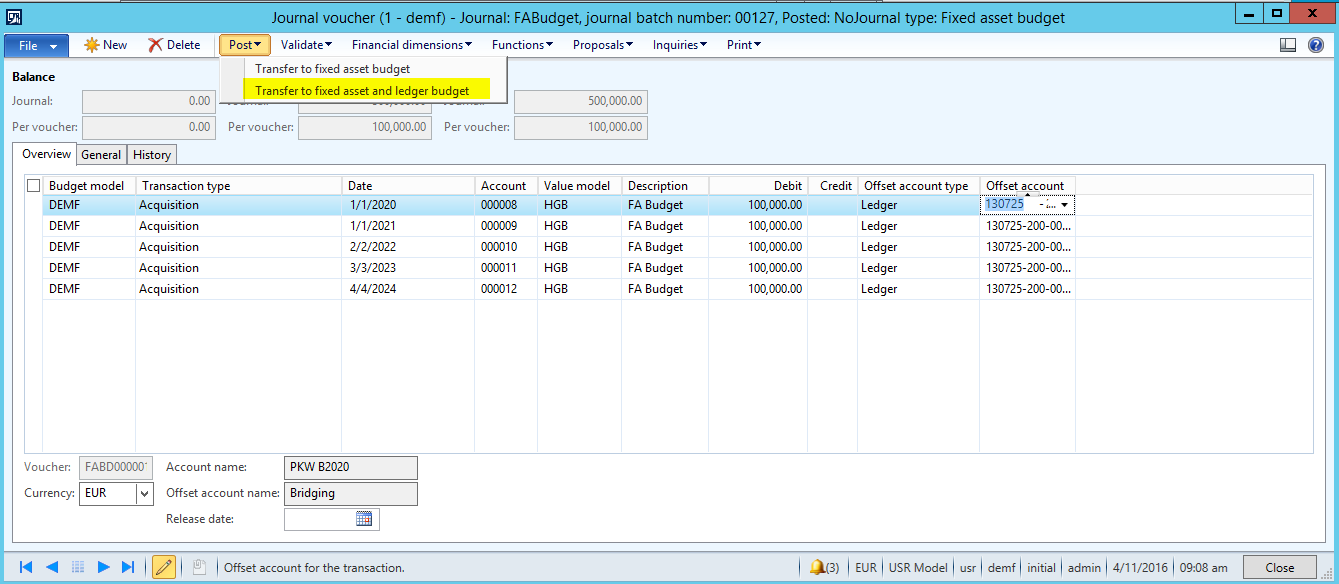1339x584 pixels.
Task: Click the Delete button in toolbar
Action: coord(174,45)
